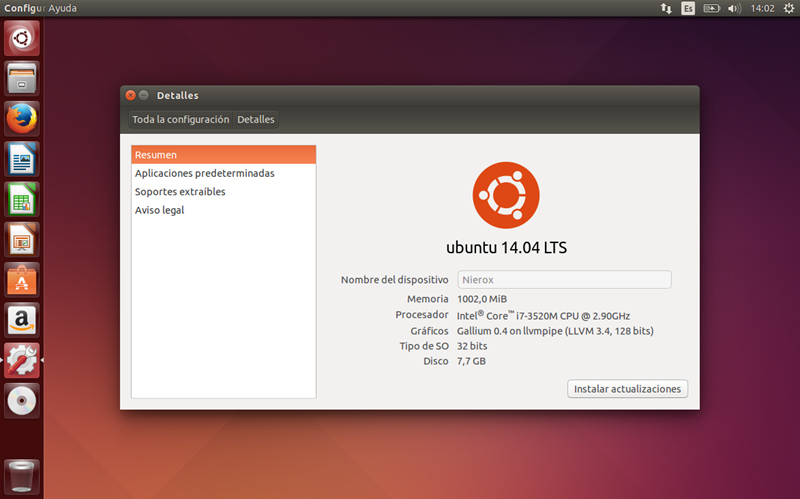Viewport: 800px width, 499px height.
Task: Open Ubuntu Software Center
Action: point(21,280)
